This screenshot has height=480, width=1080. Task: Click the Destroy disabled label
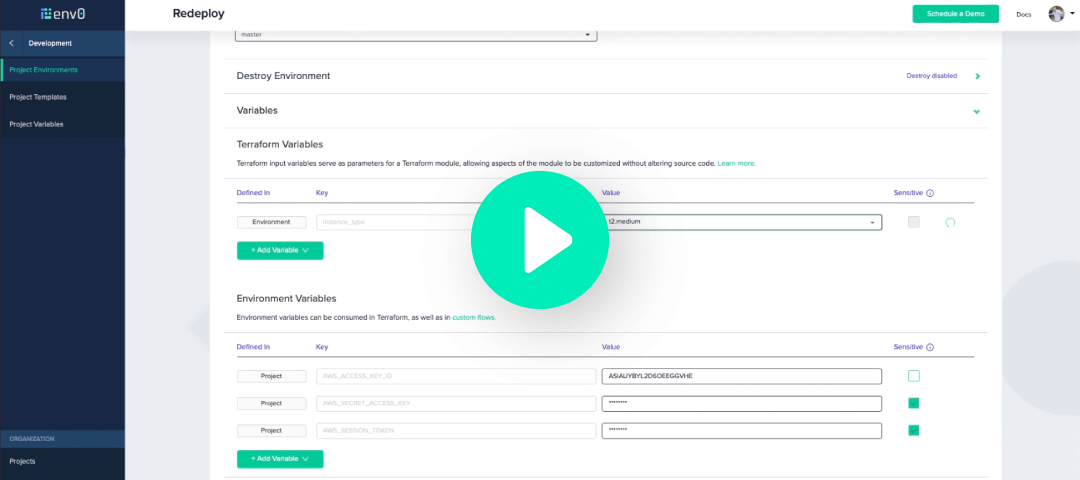point(931,76)
